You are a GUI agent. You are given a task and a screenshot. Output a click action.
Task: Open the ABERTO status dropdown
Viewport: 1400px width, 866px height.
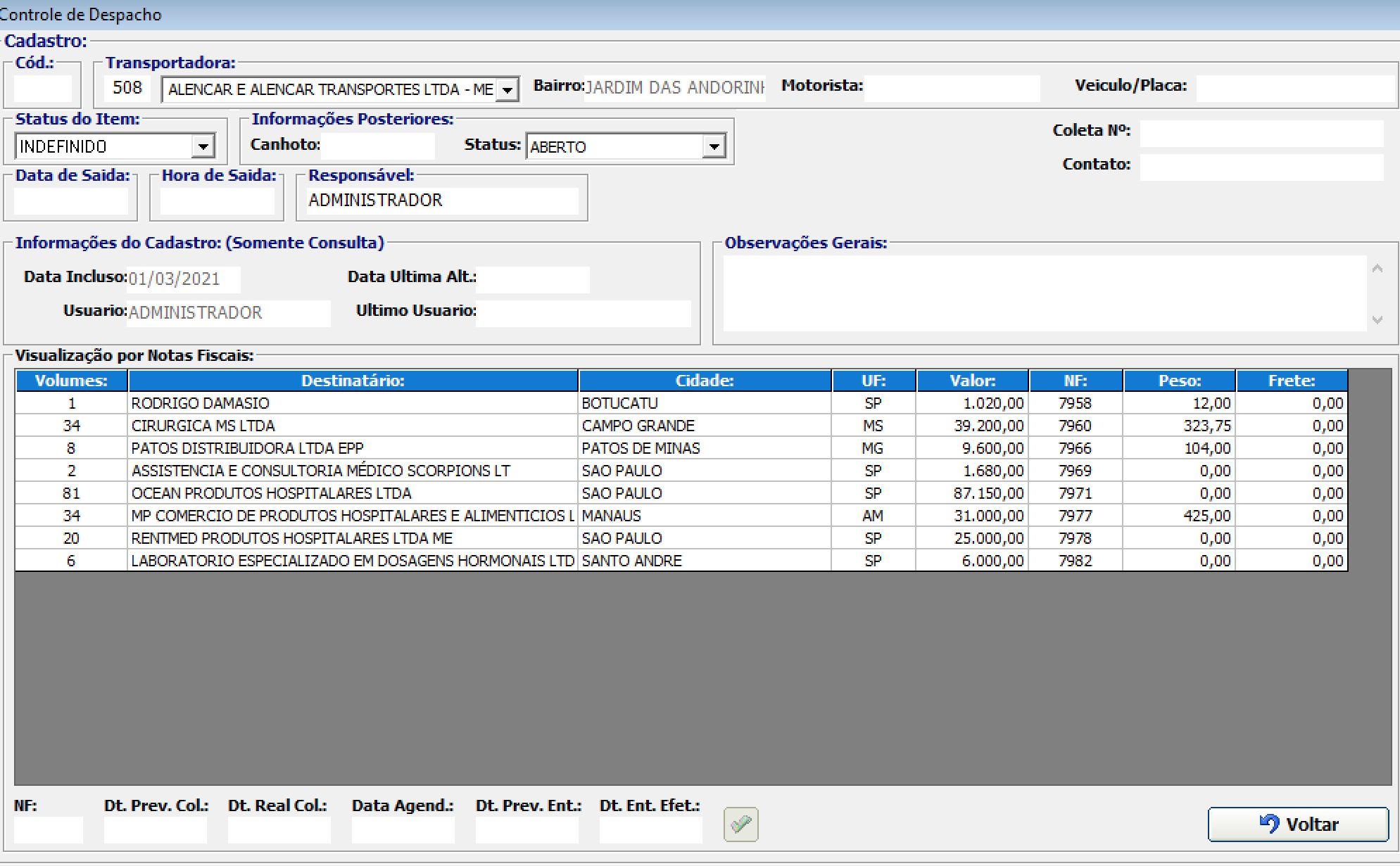[714, 147]
